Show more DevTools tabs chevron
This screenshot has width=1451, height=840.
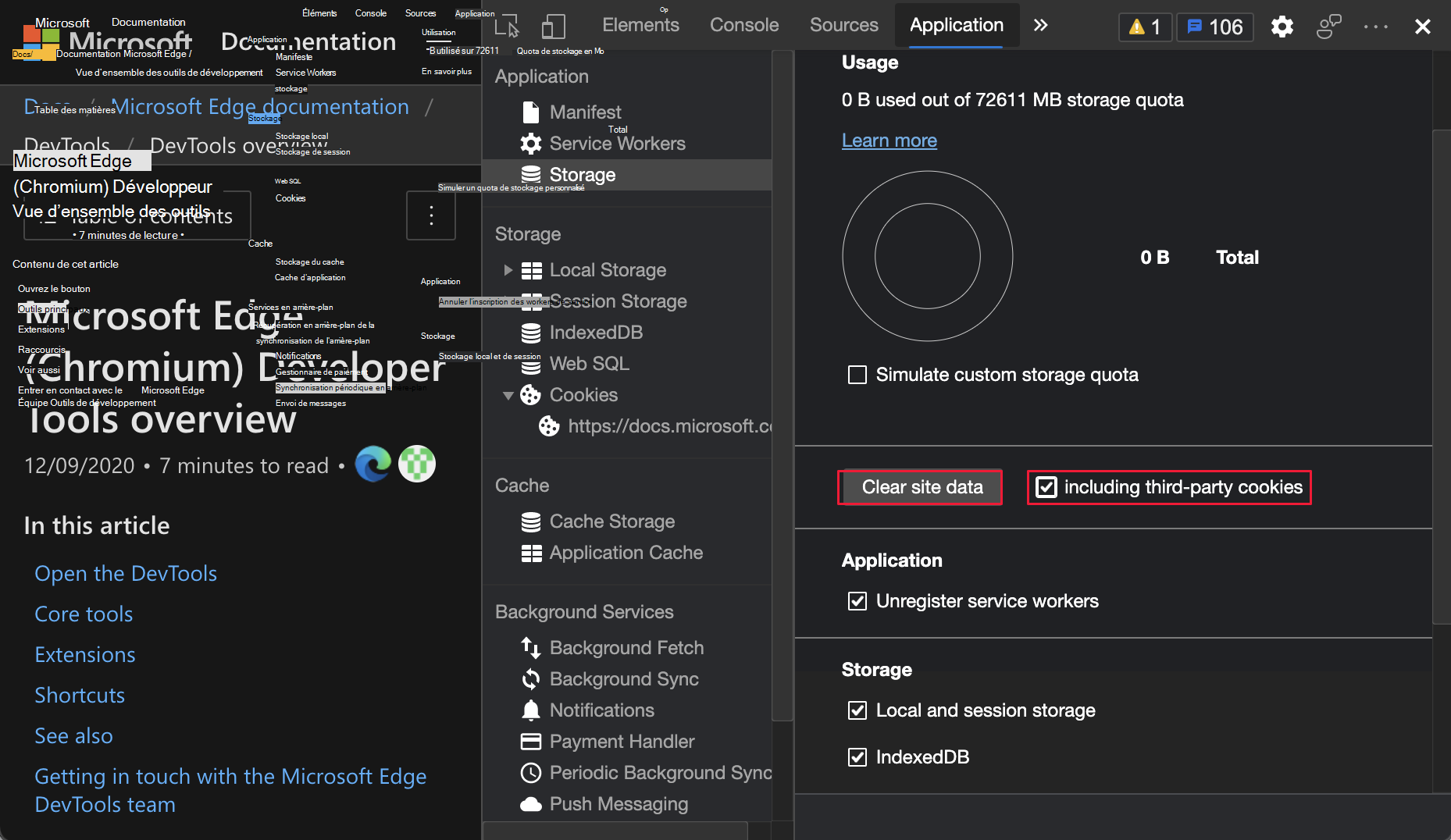click(x=1040, y=26)
